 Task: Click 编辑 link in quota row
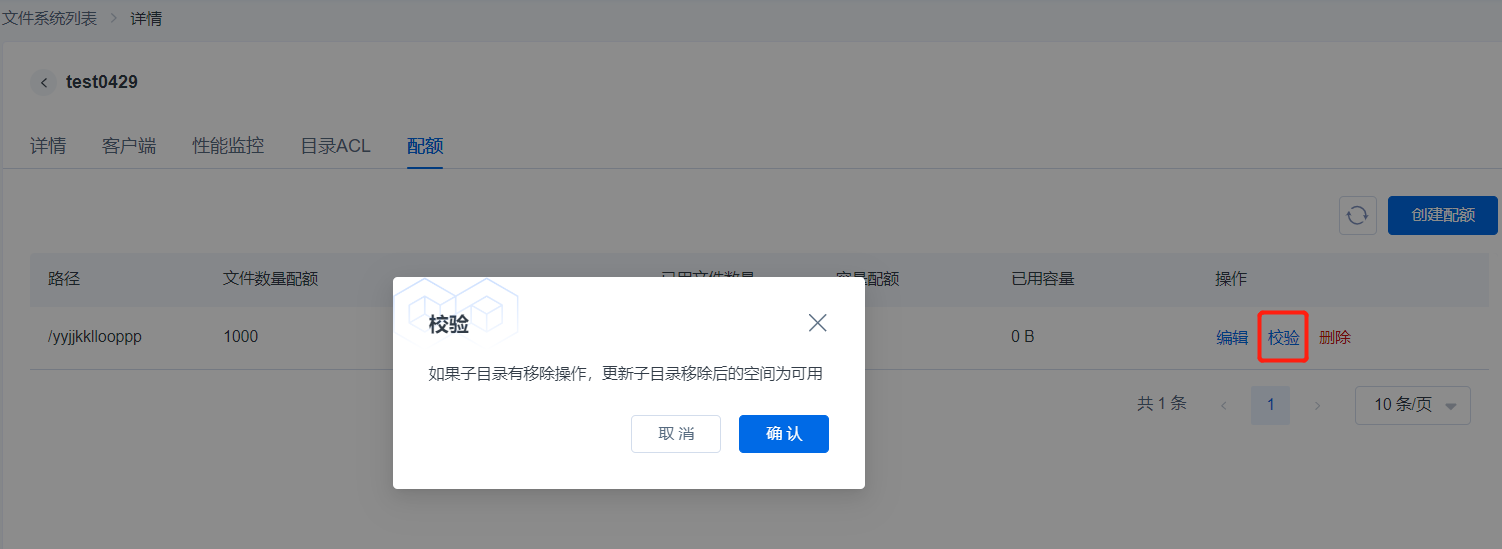click(1232, 338)
